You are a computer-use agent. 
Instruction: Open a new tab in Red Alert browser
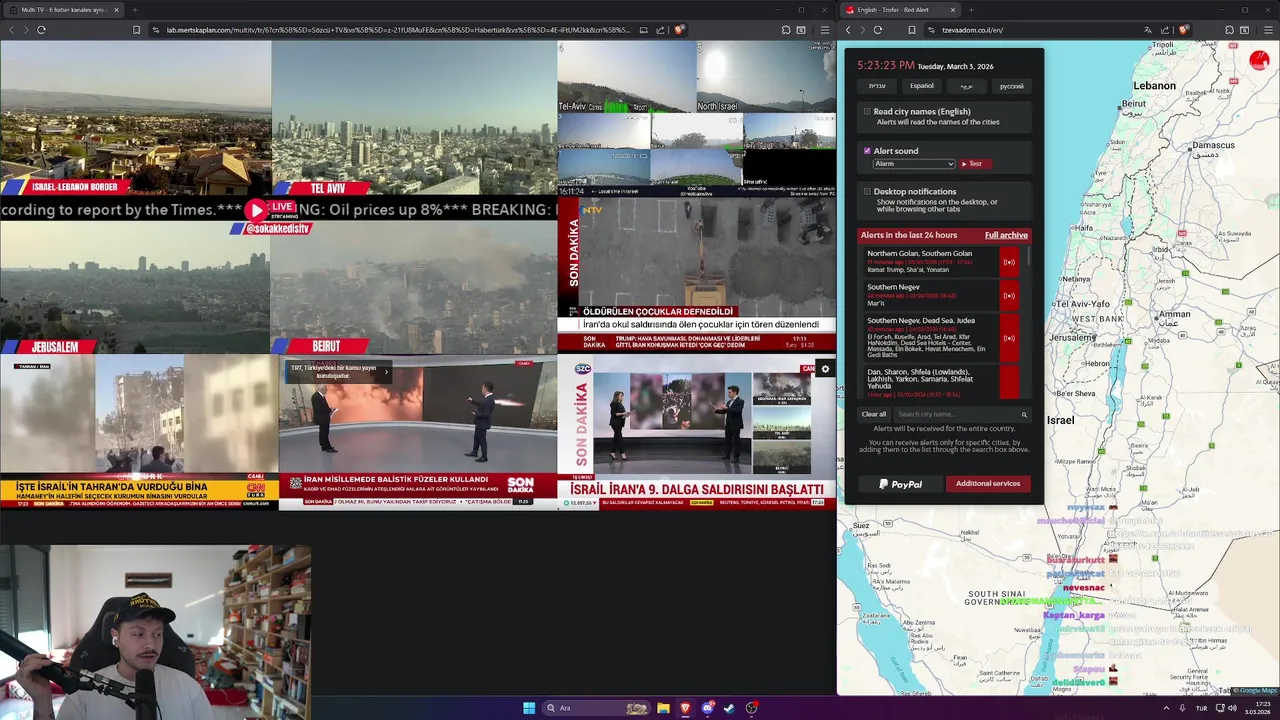tap(970, 10)
